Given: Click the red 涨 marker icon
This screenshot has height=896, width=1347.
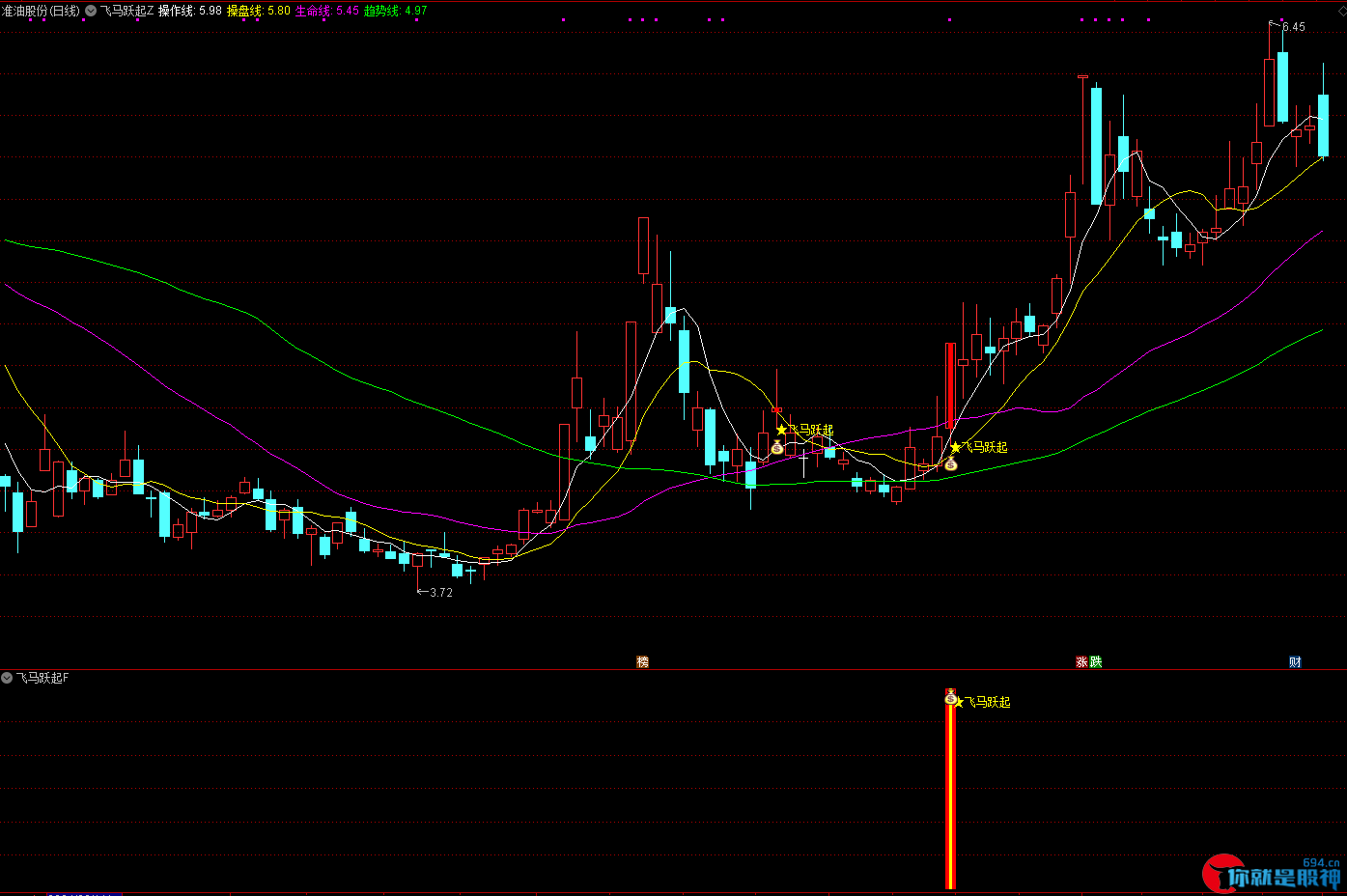Looking at the screenshot, I should click(x=1081, y=661).
